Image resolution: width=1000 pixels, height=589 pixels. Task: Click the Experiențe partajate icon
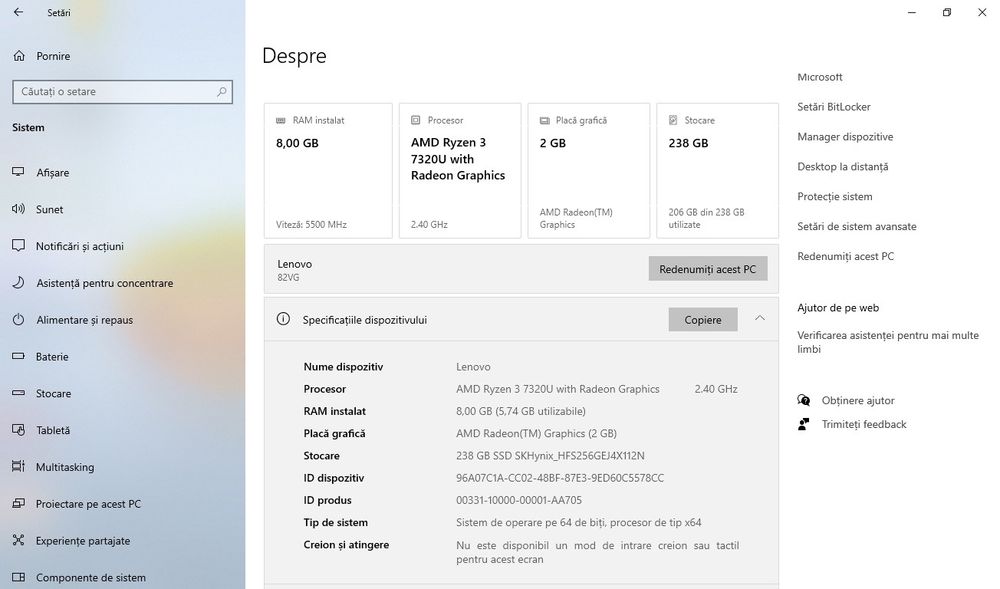(18, 541)
